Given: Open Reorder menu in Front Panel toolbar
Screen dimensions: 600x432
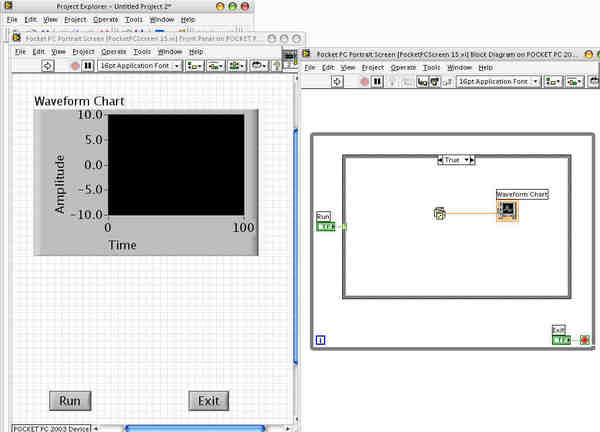Looking at the screenshot, I should pyautogui.click(x=259, y=66).
